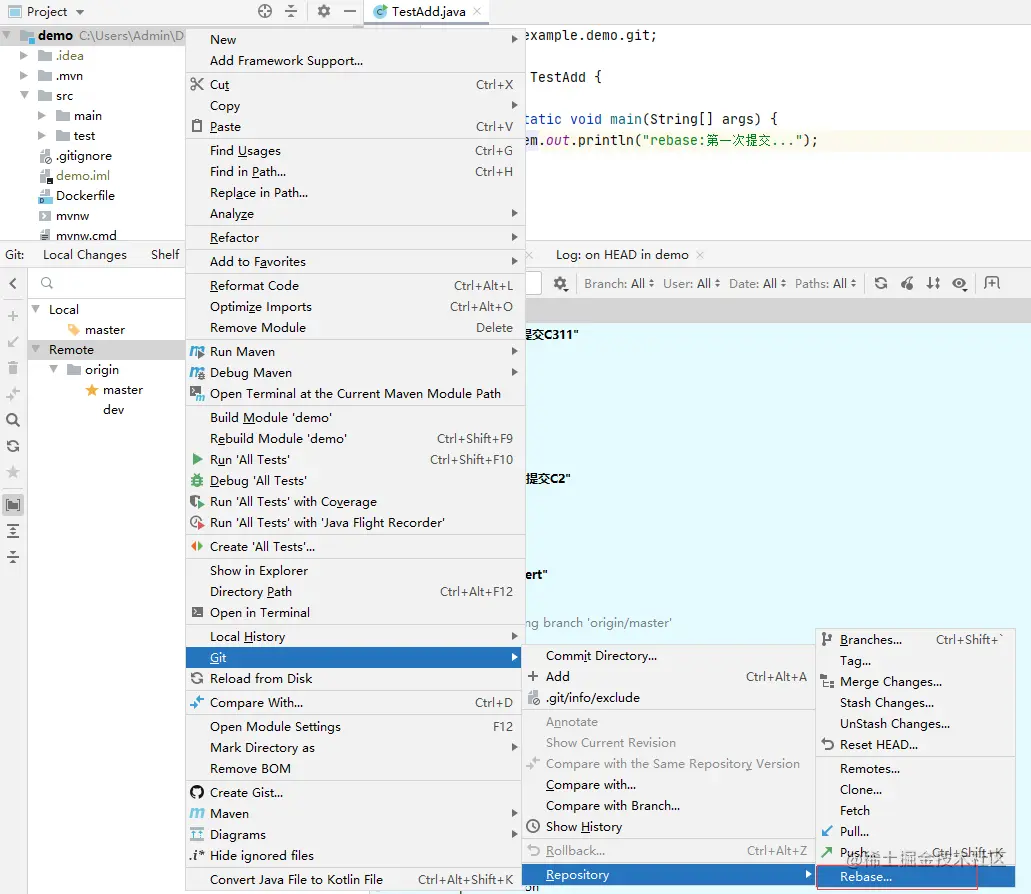Click the plus icon in Git branches sidebar
The image size is (1031, 894).
click(x=13, y=316)
